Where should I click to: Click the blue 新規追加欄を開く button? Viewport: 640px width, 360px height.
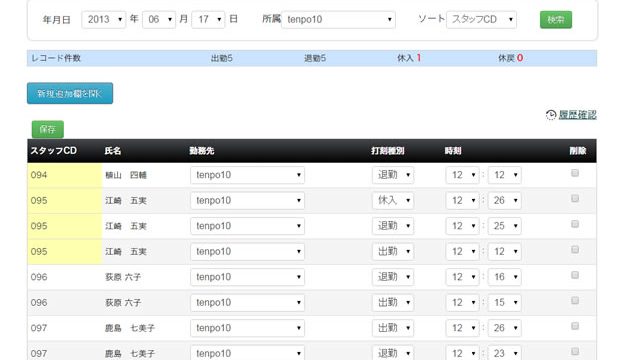[70, 93]
